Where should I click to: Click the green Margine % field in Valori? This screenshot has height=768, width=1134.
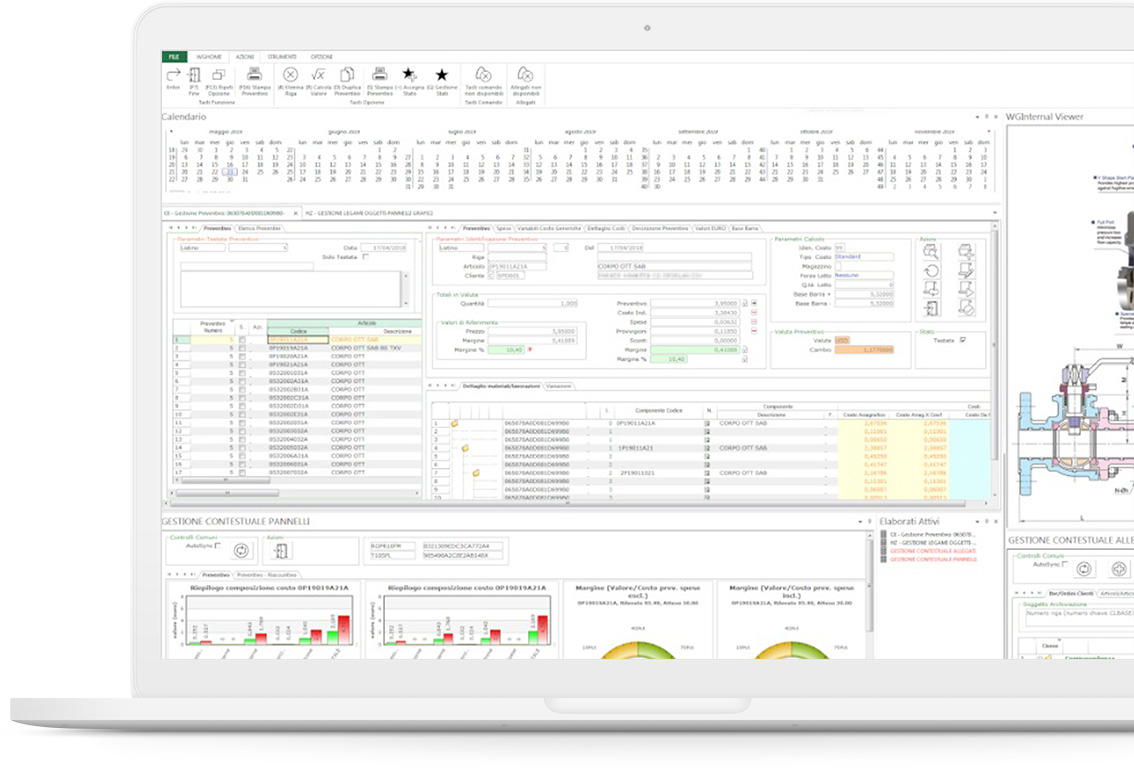[506, 350]
